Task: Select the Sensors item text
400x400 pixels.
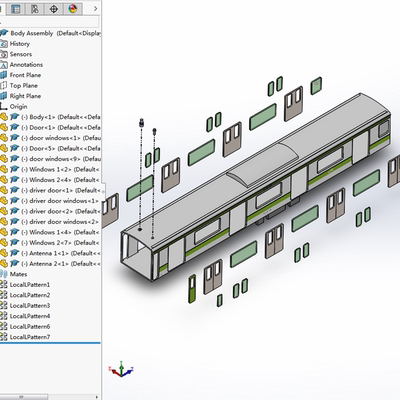Action: coord(21,54)
